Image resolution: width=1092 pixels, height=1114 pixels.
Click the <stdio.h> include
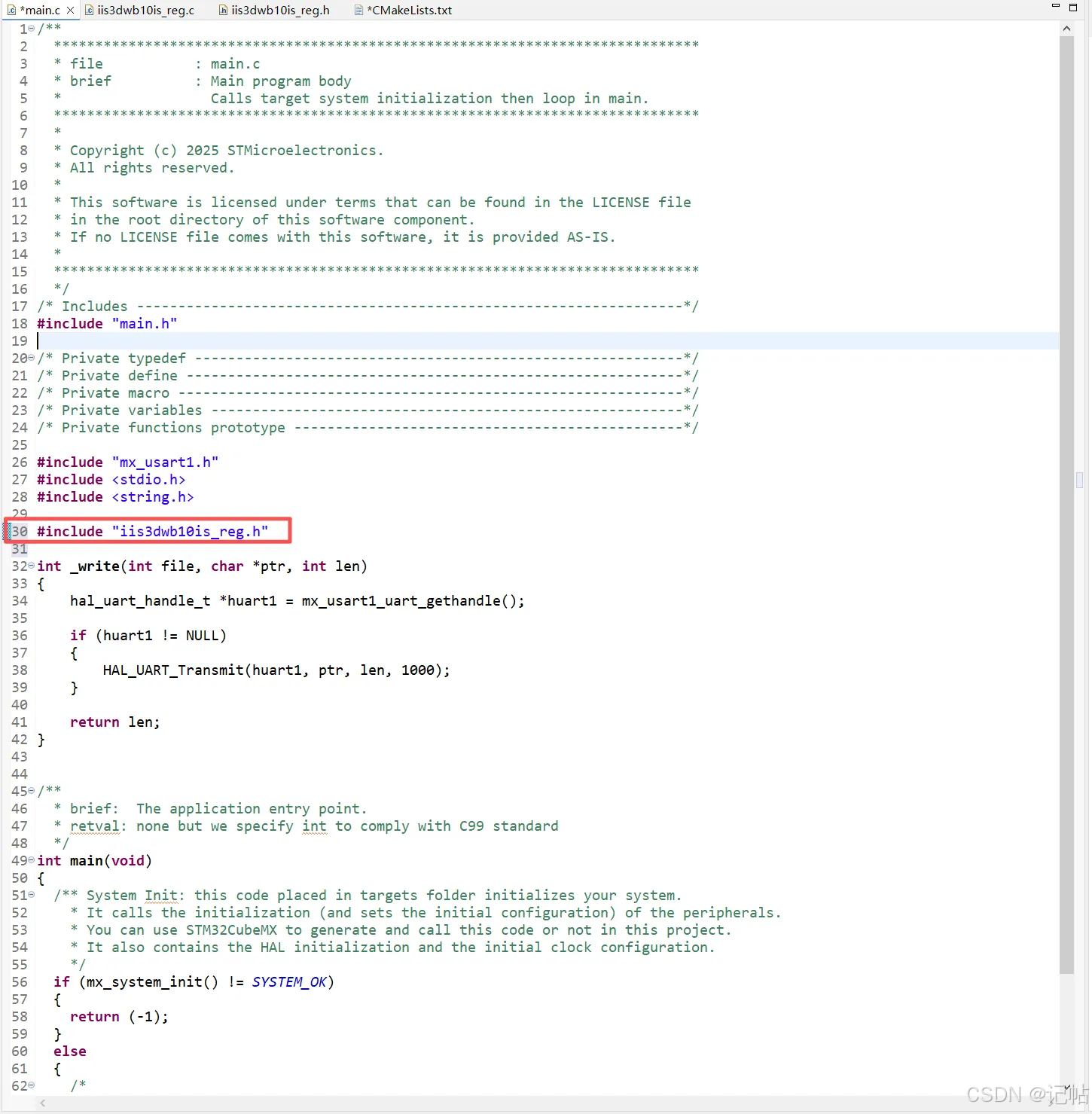(x=148, y=479)
